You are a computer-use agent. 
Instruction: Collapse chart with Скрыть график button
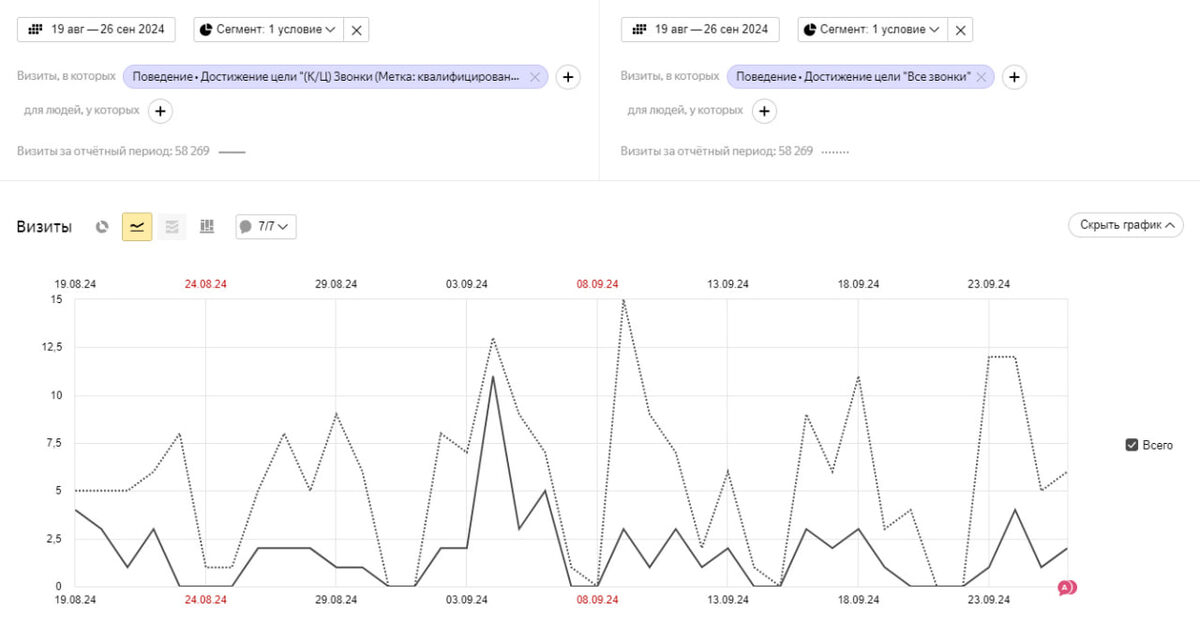pyautogui.click(x=1126, y=225)
